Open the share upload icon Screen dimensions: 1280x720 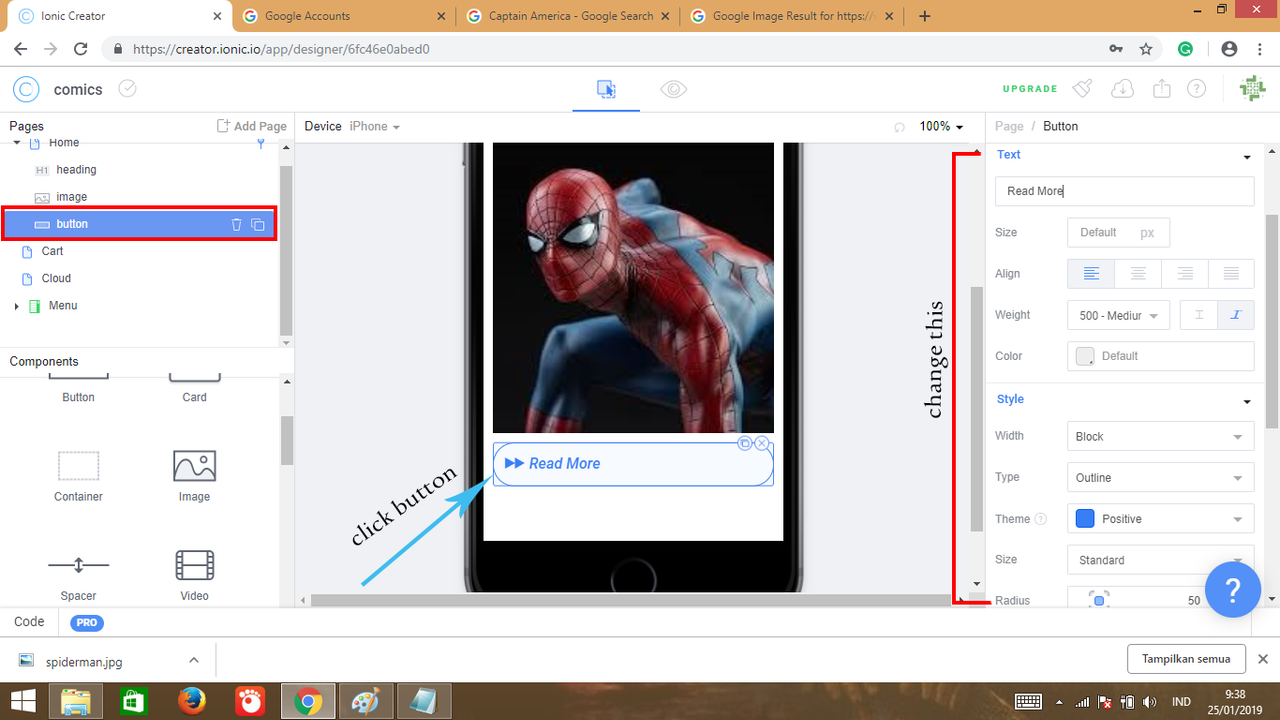point(1161,89)
